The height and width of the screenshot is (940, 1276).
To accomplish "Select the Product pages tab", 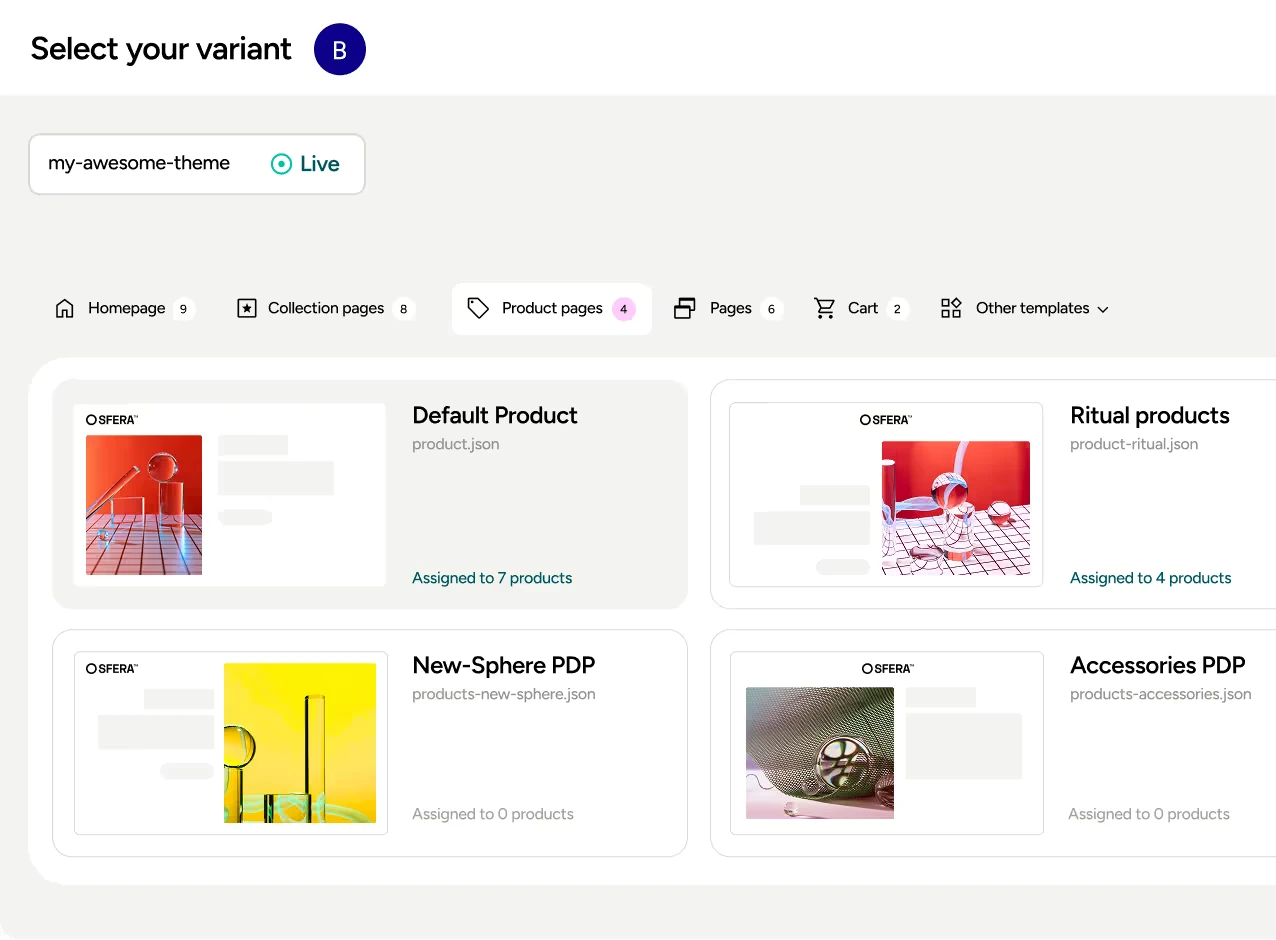I will coord(552,308).
